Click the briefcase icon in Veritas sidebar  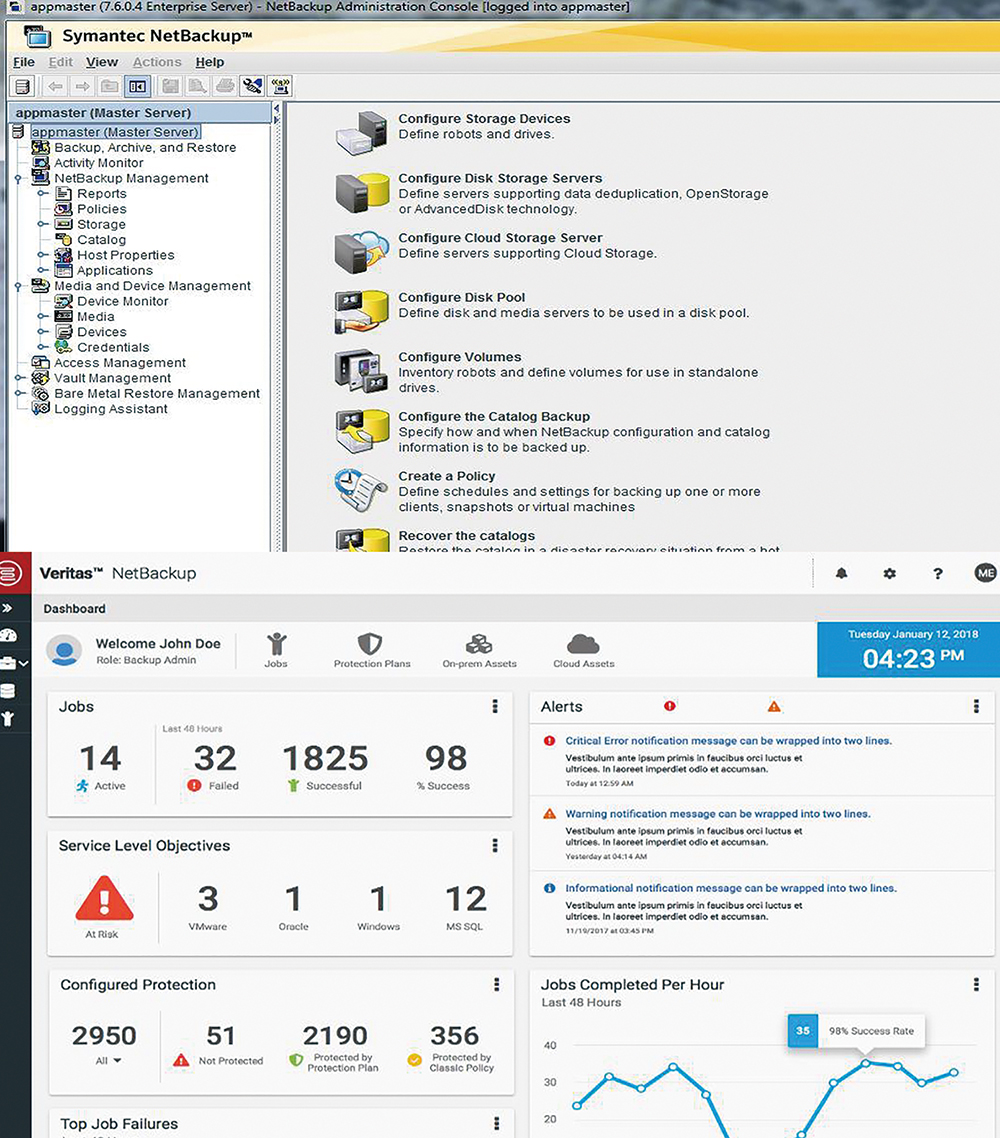point(8,663)
